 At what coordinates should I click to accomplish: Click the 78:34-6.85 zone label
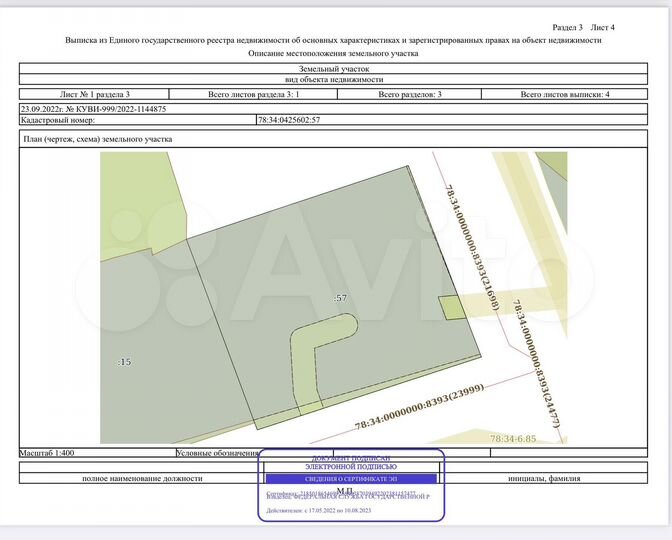514,438
